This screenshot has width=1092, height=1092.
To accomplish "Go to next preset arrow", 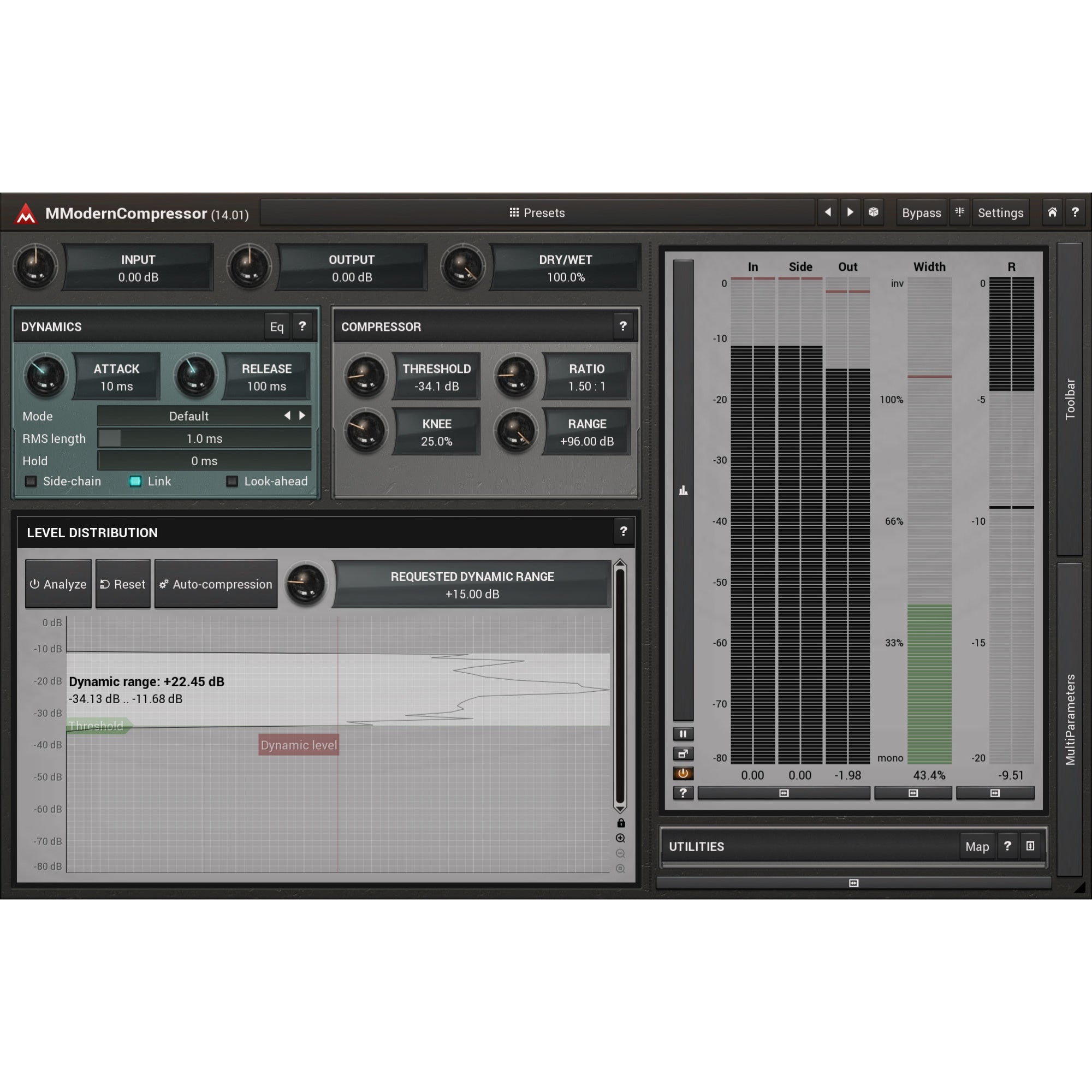I will coord(850,212).
